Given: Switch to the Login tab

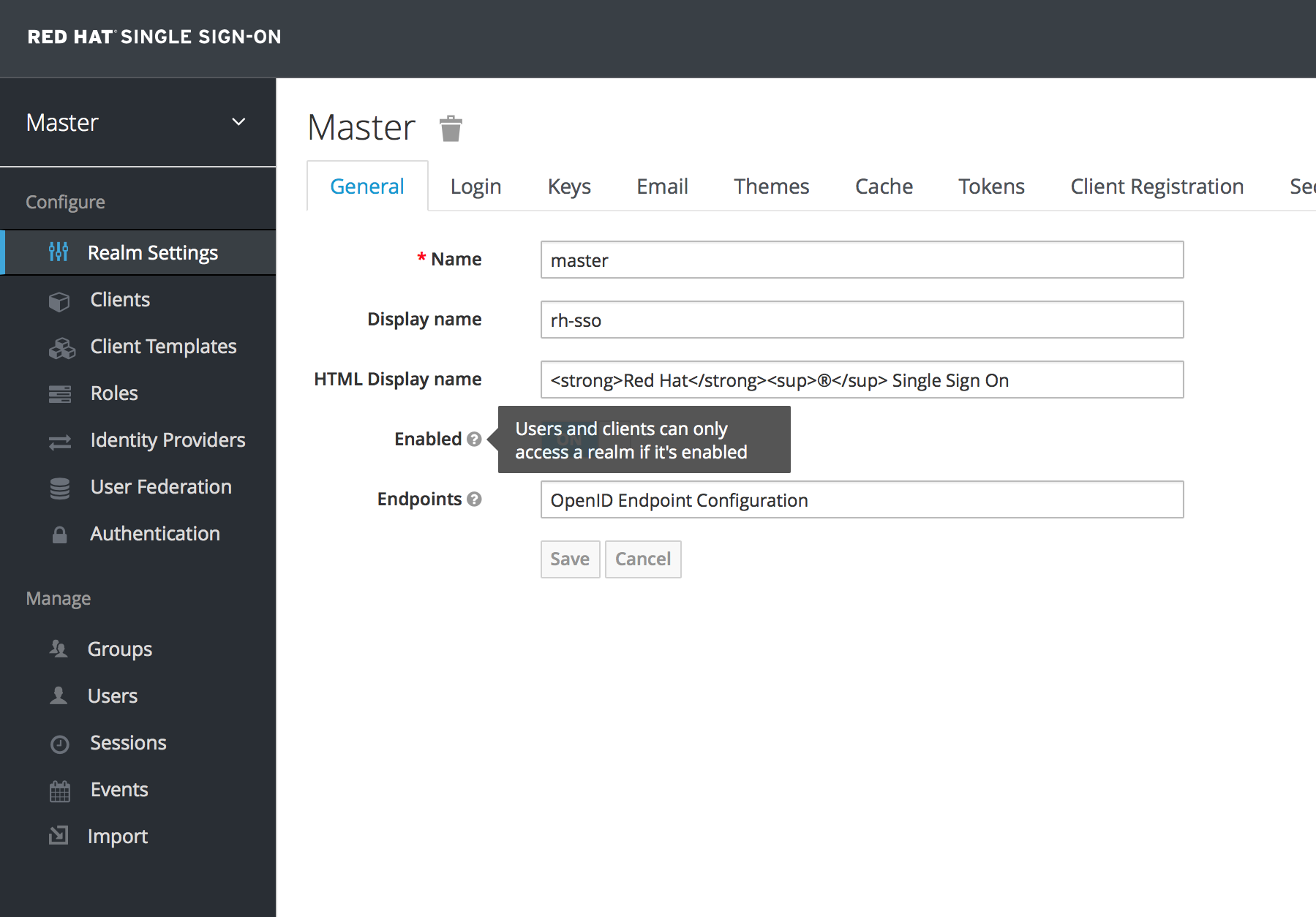Looking at the screenshot, I should 475,186.
